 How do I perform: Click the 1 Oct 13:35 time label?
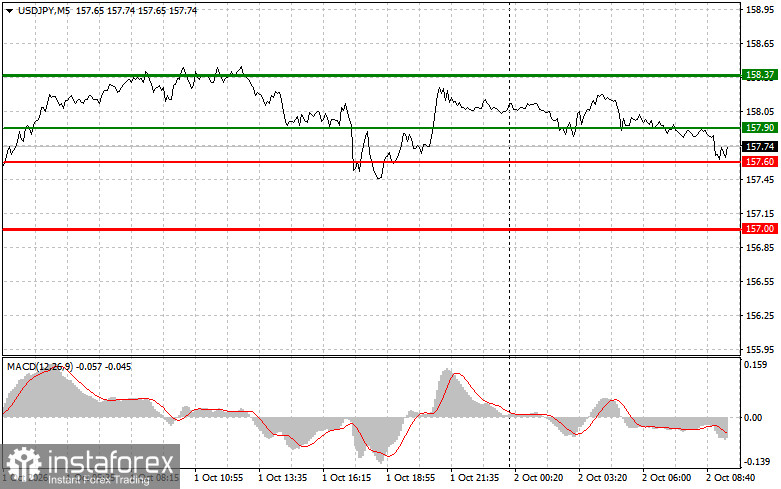point(282,478)
